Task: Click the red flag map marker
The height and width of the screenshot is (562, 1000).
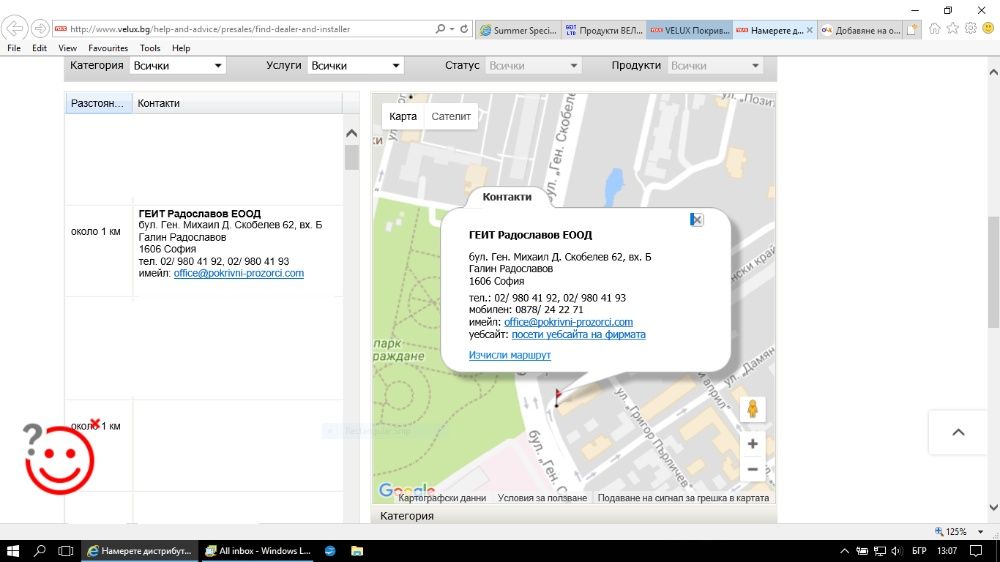Action: tap(557, 398)
